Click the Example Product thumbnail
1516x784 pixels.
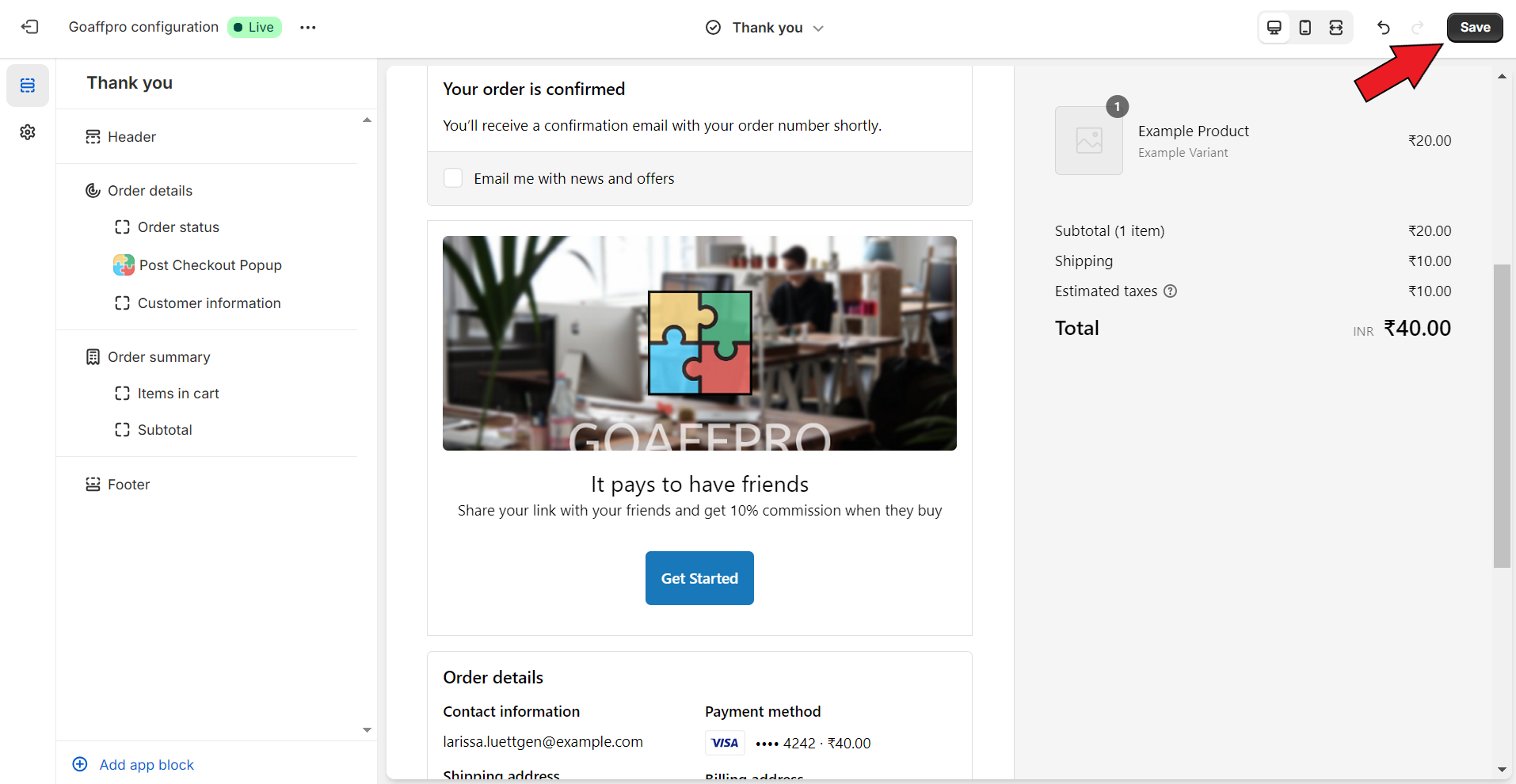(x=1088, y=141)
